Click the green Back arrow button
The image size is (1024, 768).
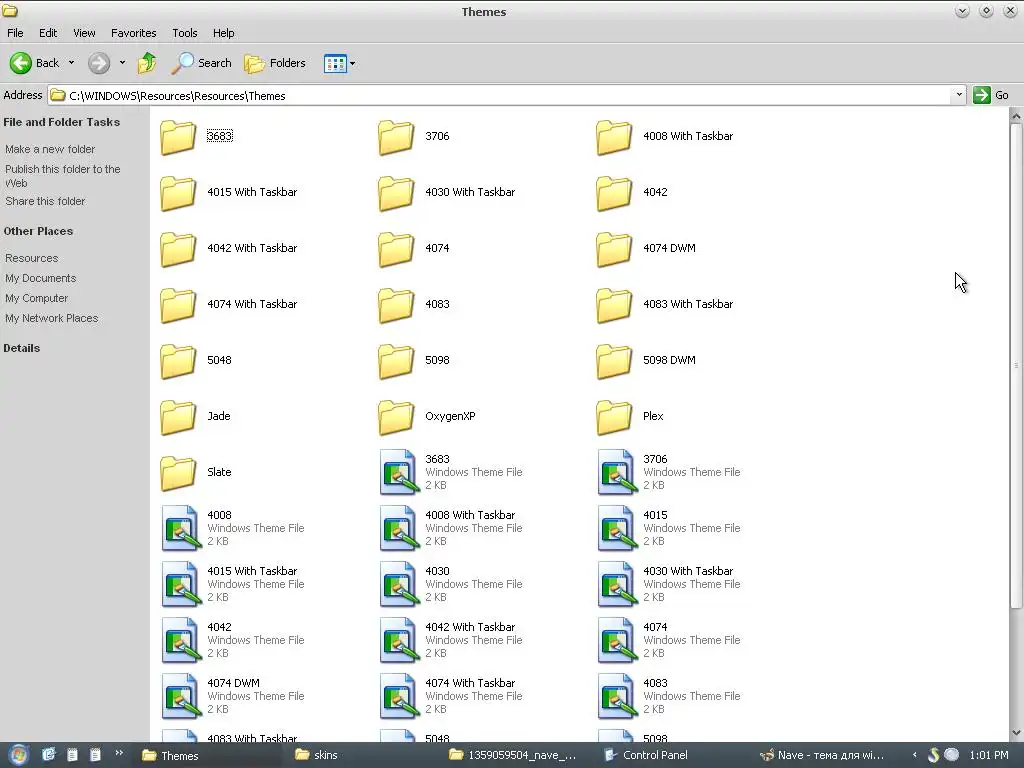point(20,63)
